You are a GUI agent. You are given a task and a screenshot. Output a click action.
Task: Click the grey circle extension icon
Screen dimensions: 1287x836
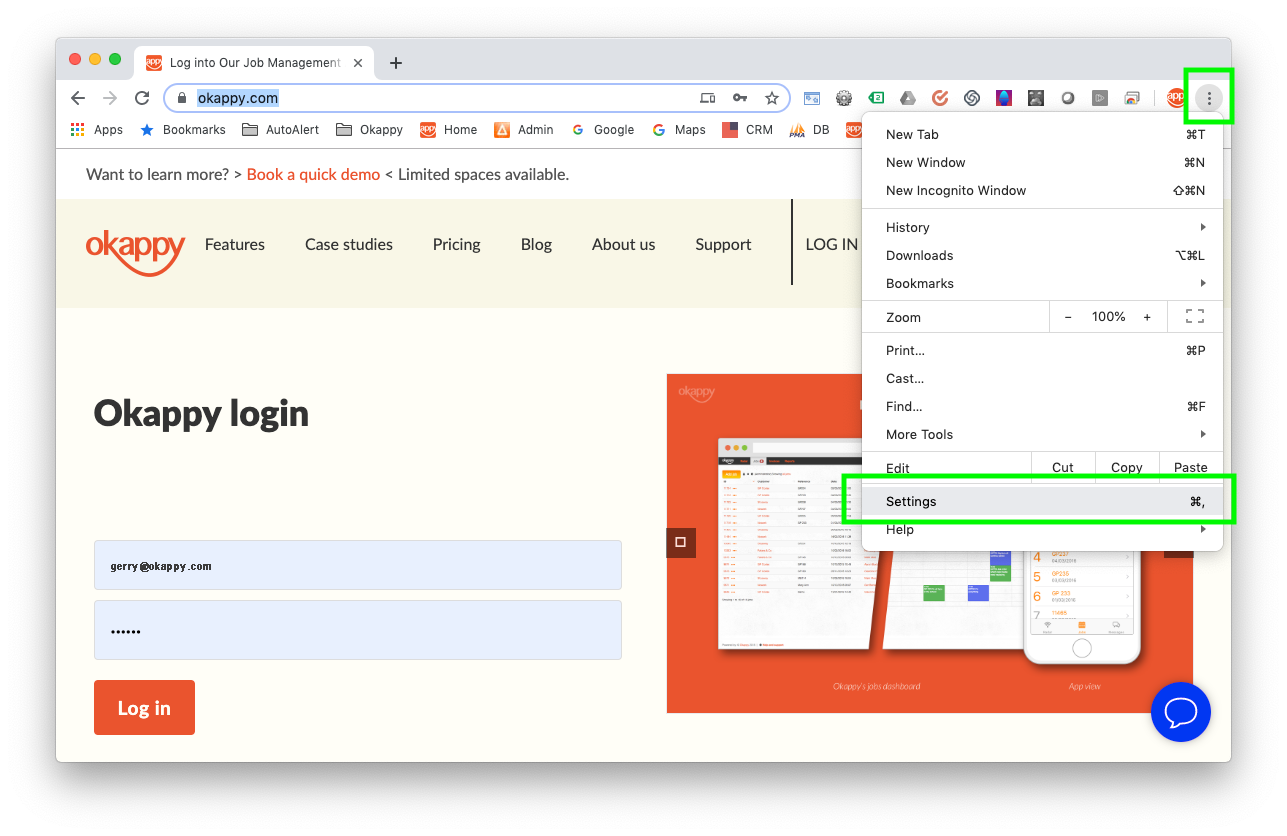1067,98
